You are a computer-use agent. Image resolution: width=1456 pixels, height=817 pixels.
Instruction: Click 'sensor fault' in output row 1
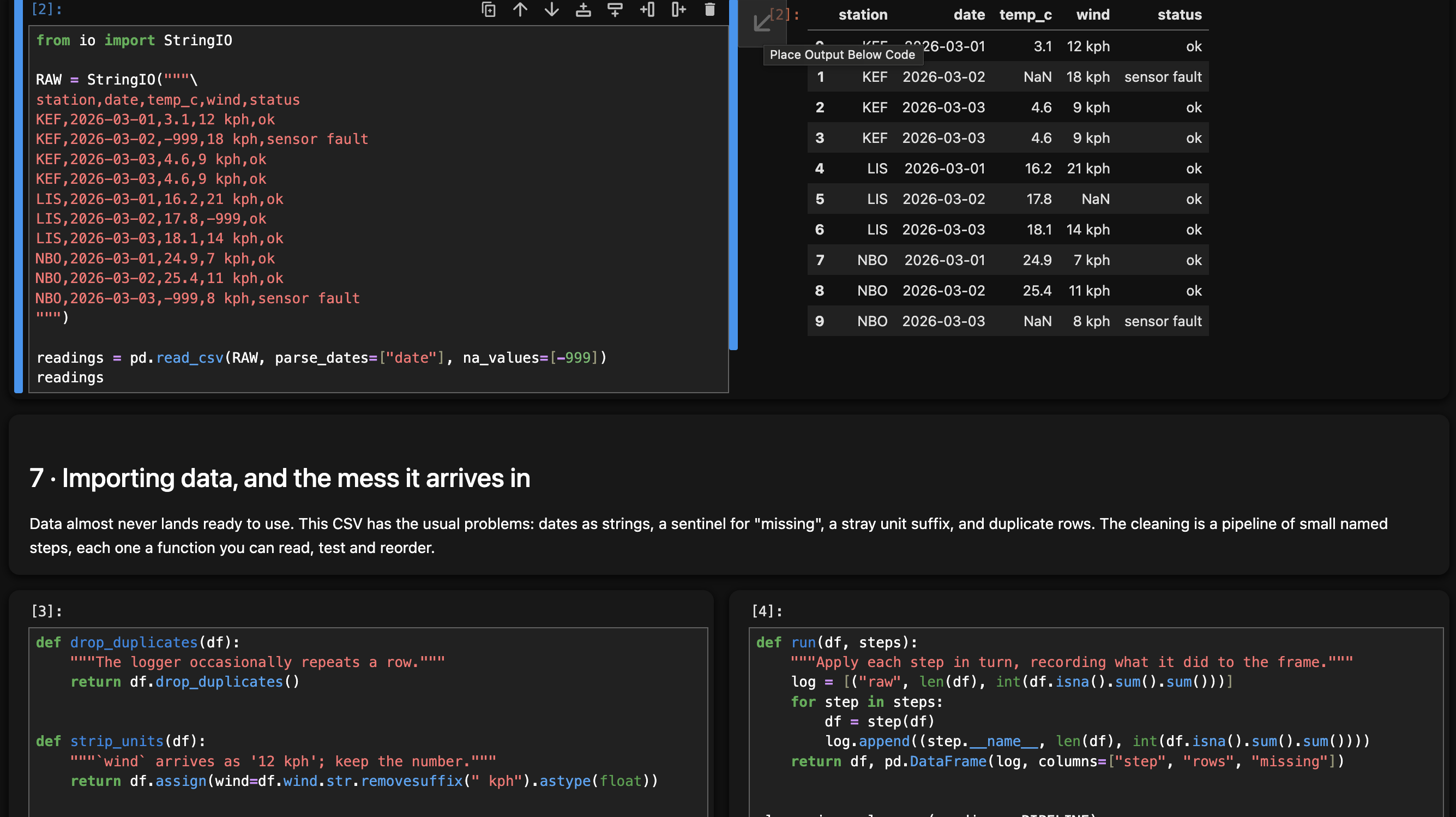pos(1163,77)
